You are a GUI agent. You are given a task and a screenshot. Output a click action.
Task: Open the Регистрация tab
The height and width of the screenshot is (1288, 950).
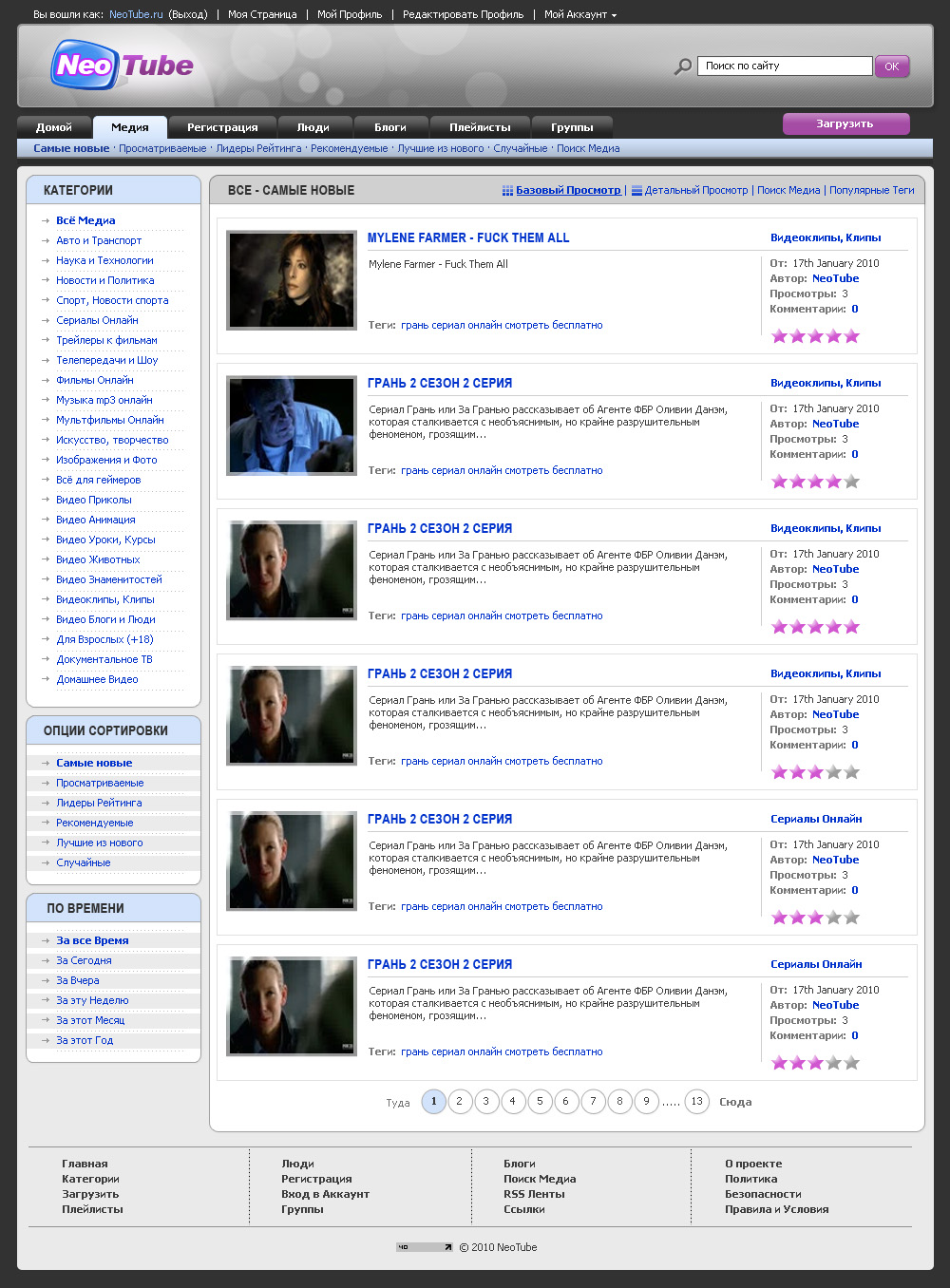222,127
